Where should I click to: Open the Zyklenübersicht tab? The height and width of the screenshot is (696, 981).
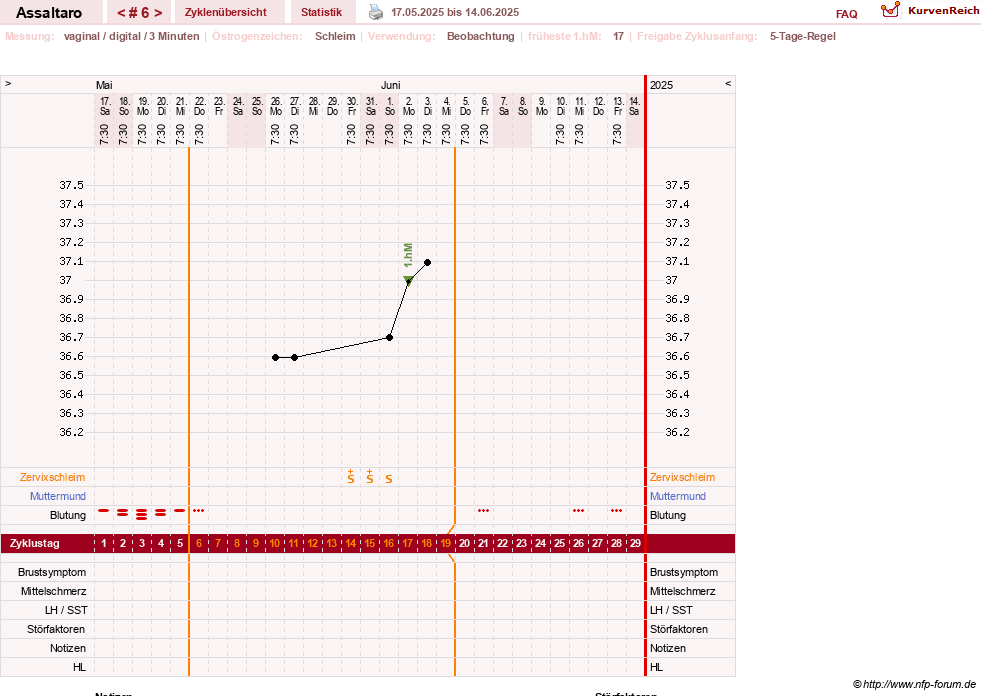pyautogui.click(x=225, y=12)
